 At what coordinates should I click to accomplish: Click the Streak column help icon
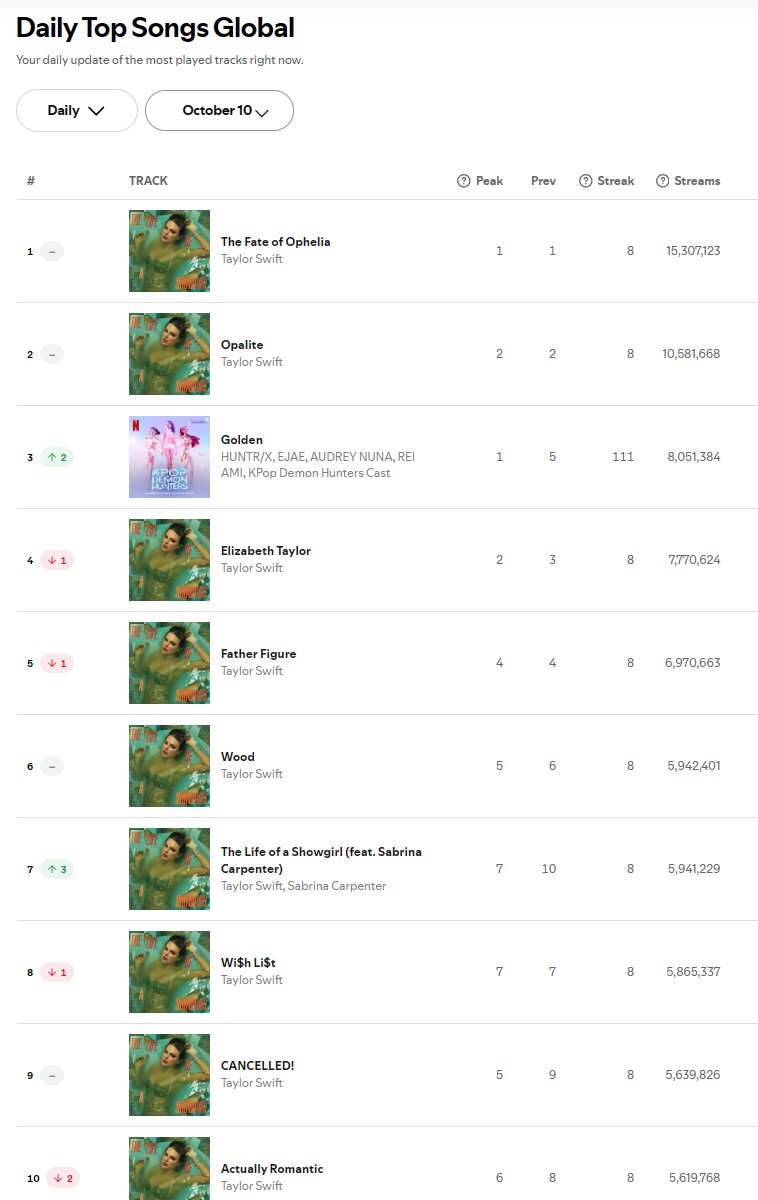(x=586, y=181)
